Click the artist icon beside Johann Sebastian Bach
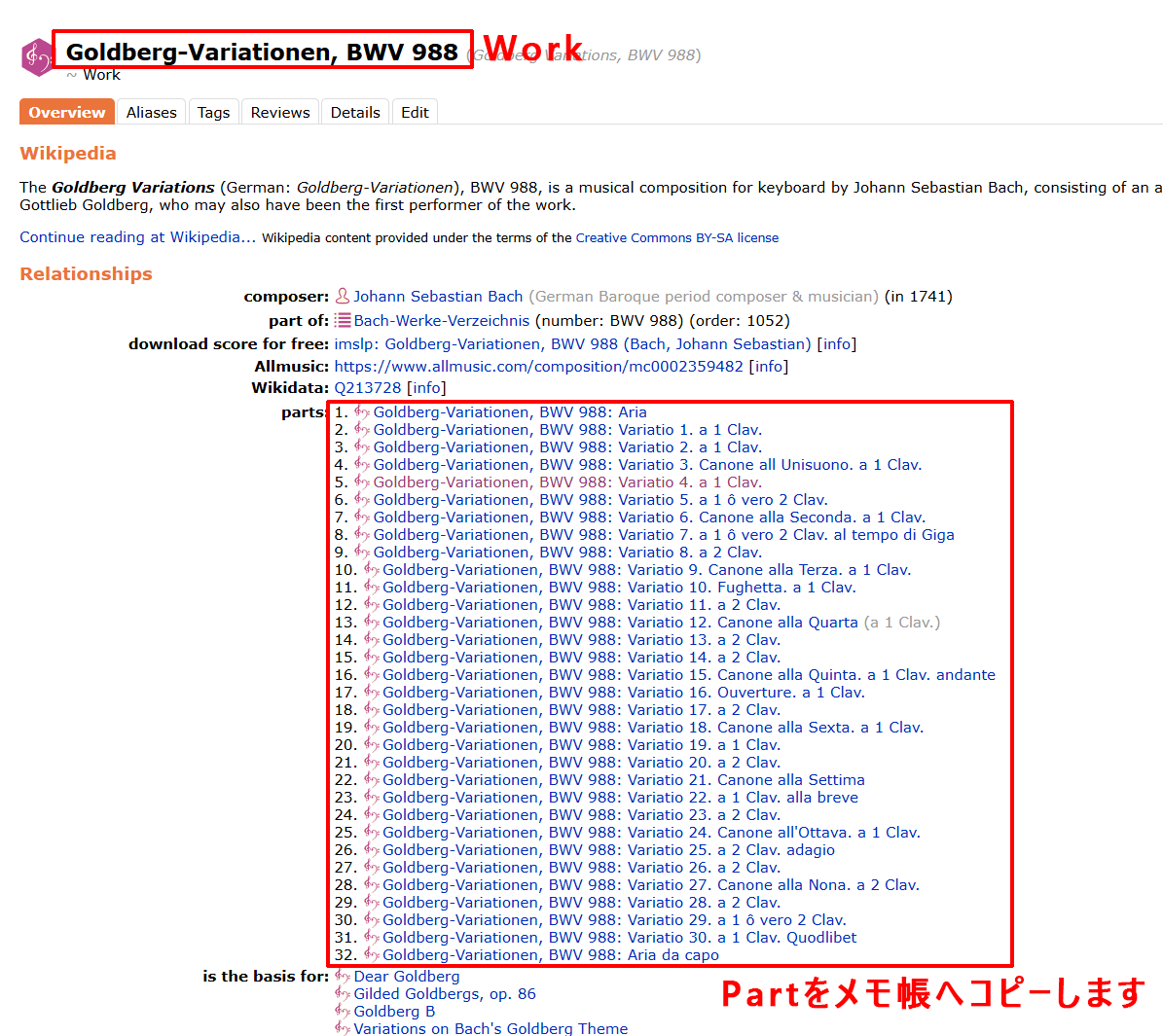This screenshot has width=1163, height=1036. coord(343,296)
